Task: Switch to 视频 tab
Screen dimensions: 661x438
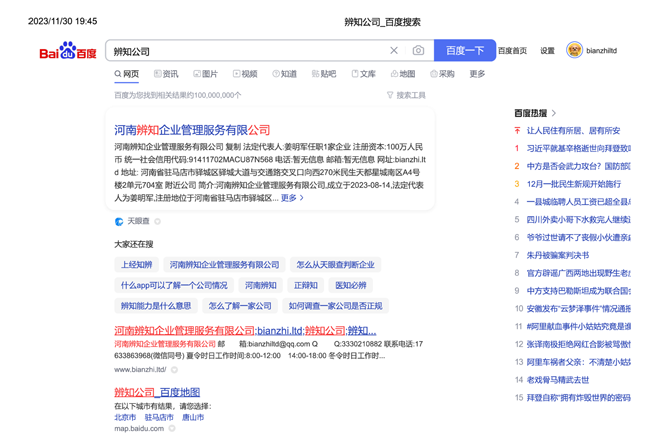Action: click(245, 74)
